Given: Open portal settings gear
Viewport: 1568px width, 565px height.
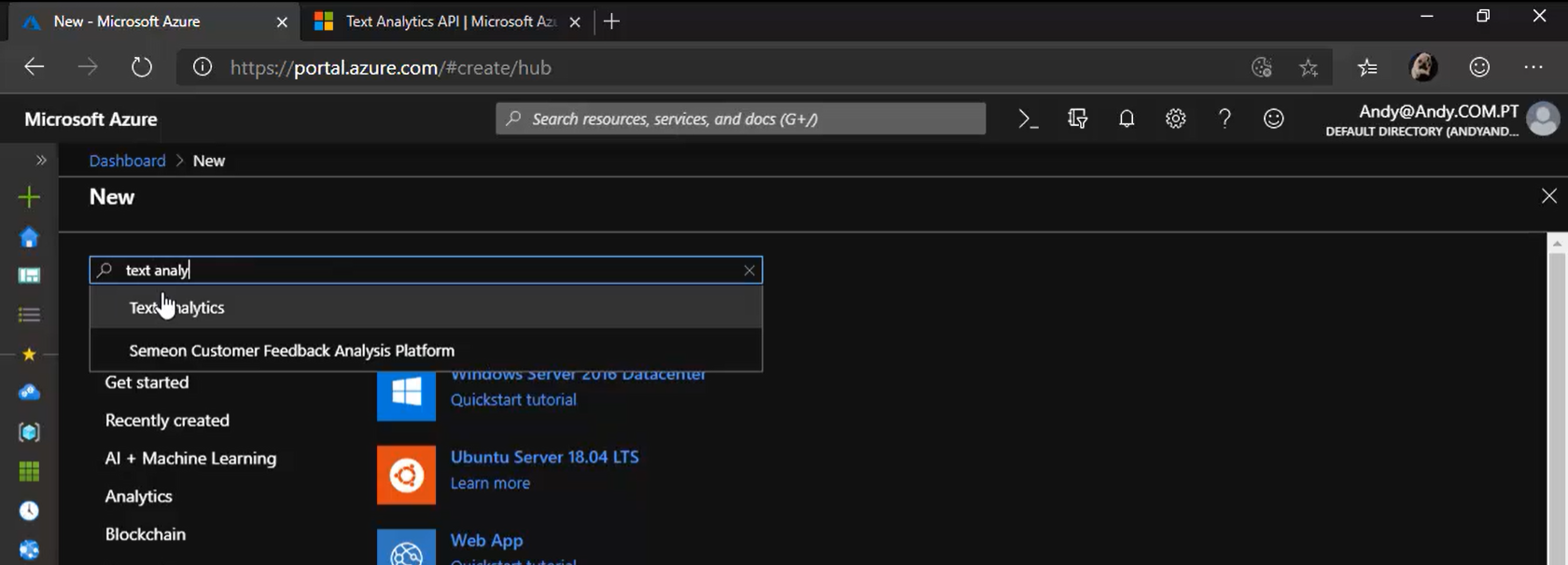Looking at the screenshot, I should pos(1176,119).
